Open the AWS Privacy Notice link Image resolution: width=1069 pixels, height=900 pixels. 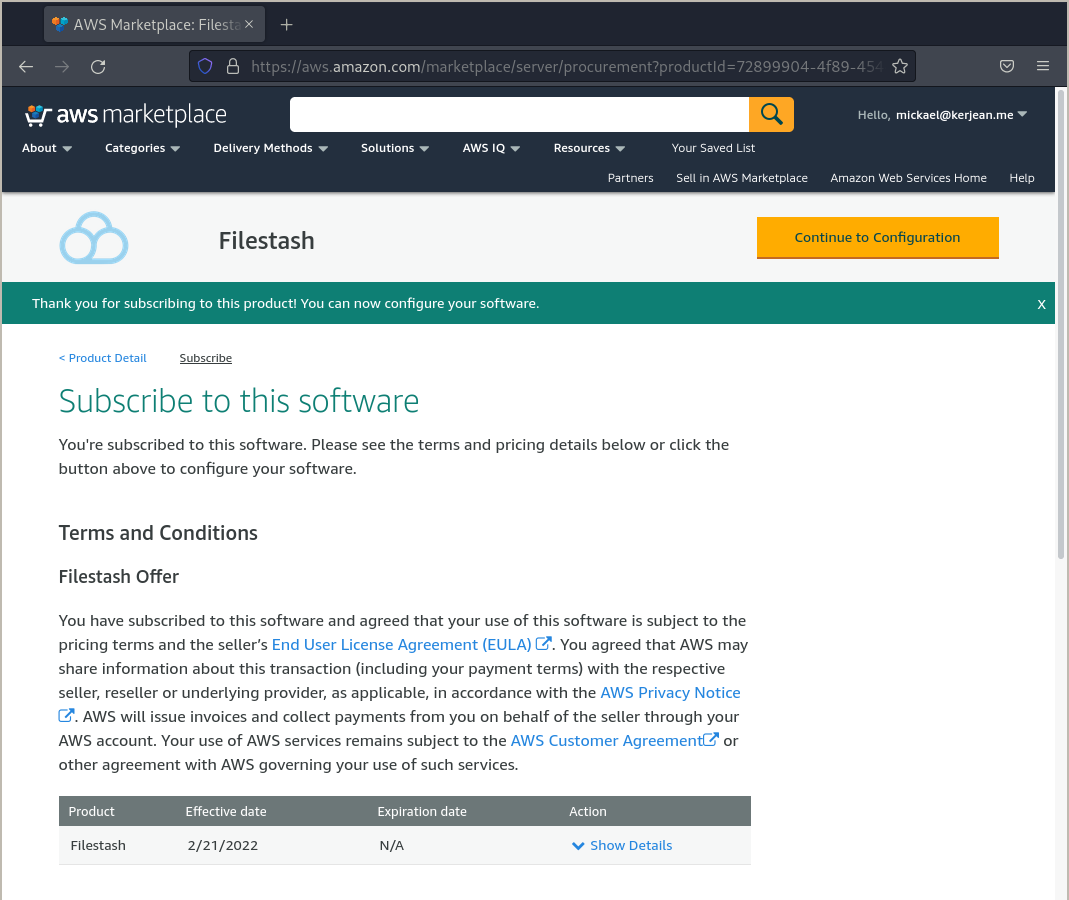(x=670, y=692)
